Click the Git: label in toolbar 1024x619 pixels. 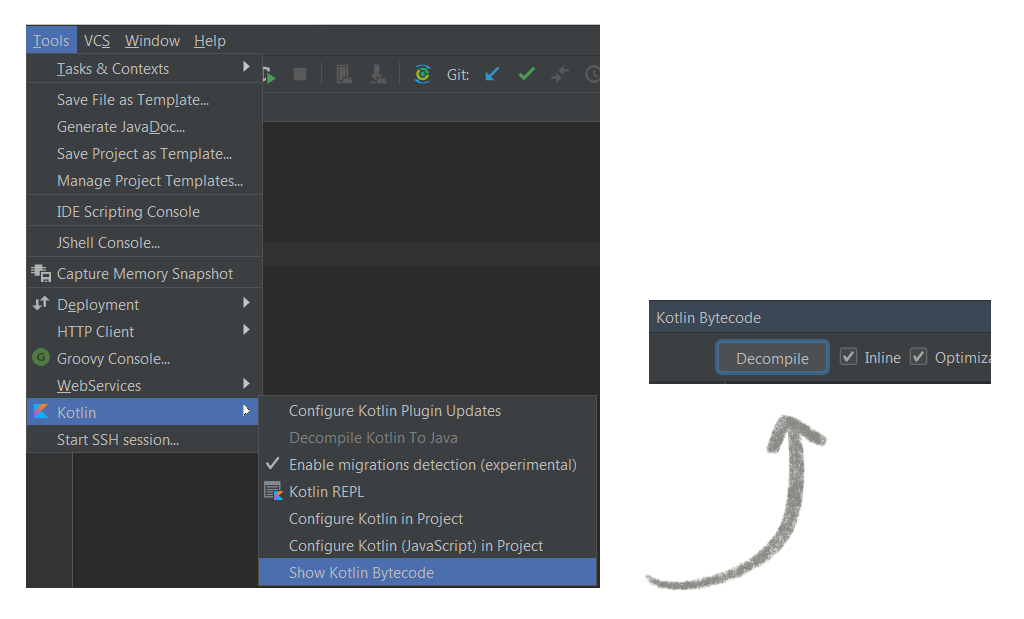click(x=458, y=74)
